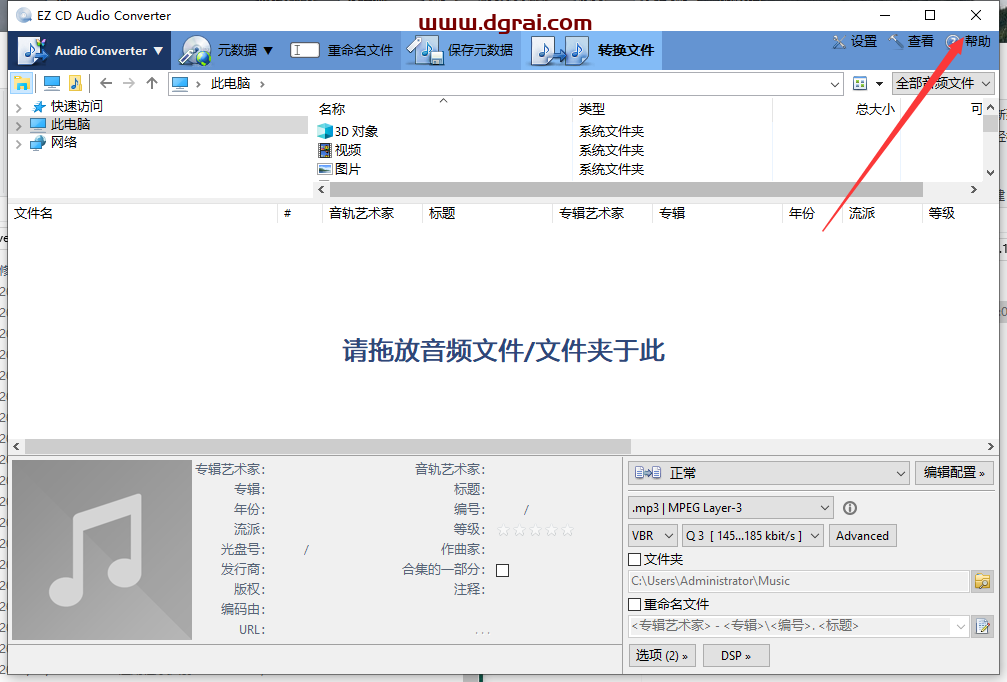The width and height of the screenshot is (1007, 682).
Task: Click the file browser horizontal scrollbar
Action: pyautogui.click(x=626, y=189)
